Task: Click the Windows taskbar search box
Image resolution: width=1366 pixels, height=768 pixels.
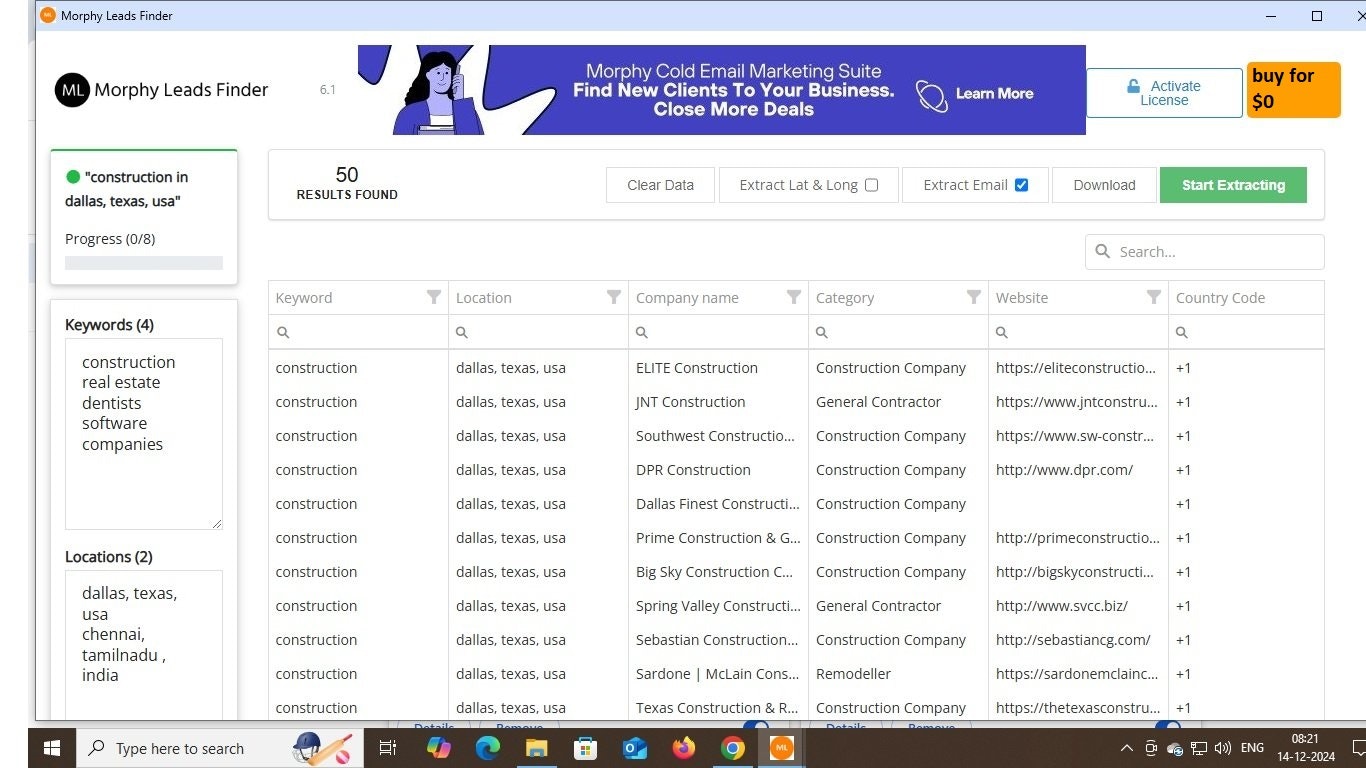Action: pyautogui.click(x=219, y=748)
